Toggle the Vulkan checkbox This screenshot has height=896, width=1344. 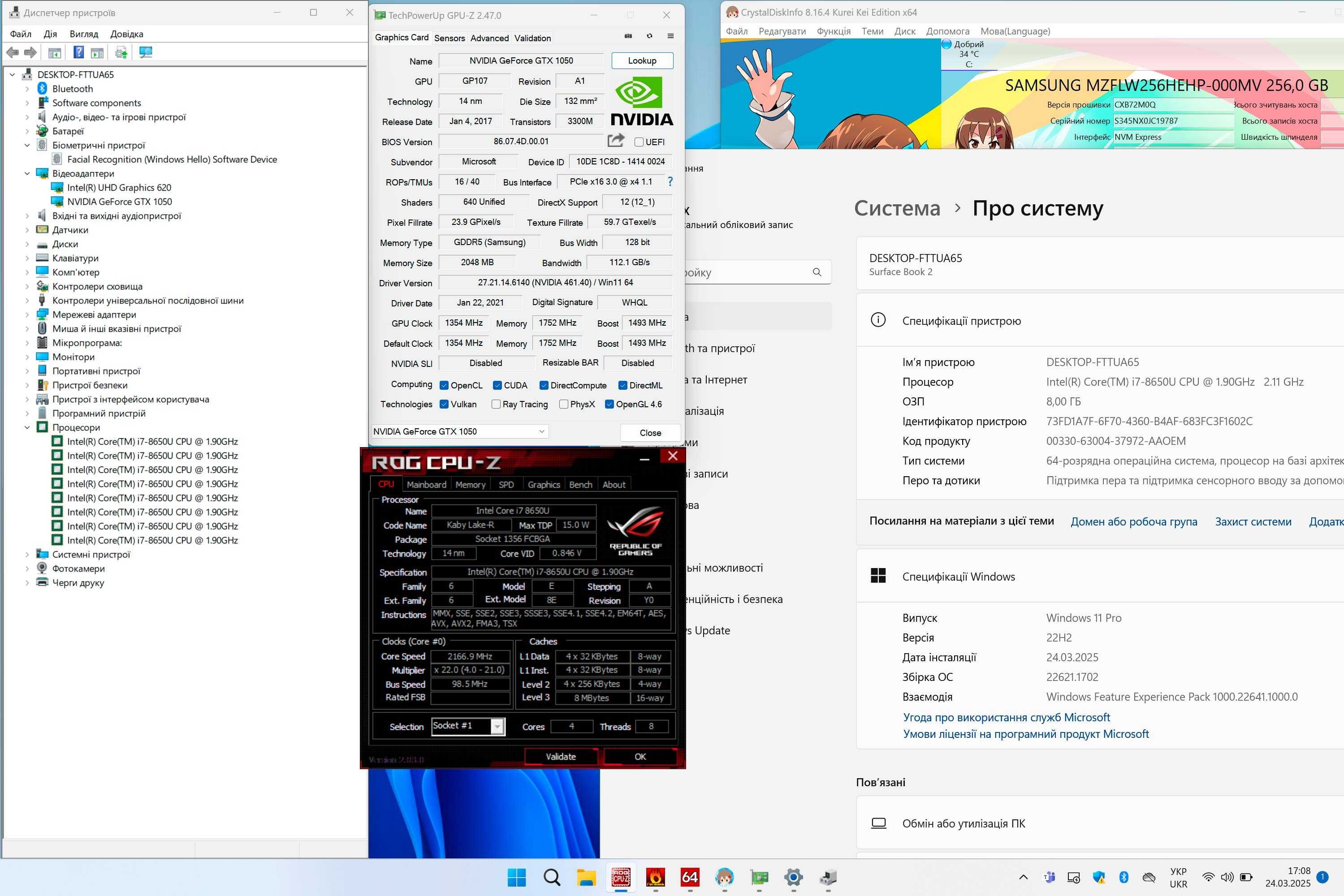(x=444, y=404)
